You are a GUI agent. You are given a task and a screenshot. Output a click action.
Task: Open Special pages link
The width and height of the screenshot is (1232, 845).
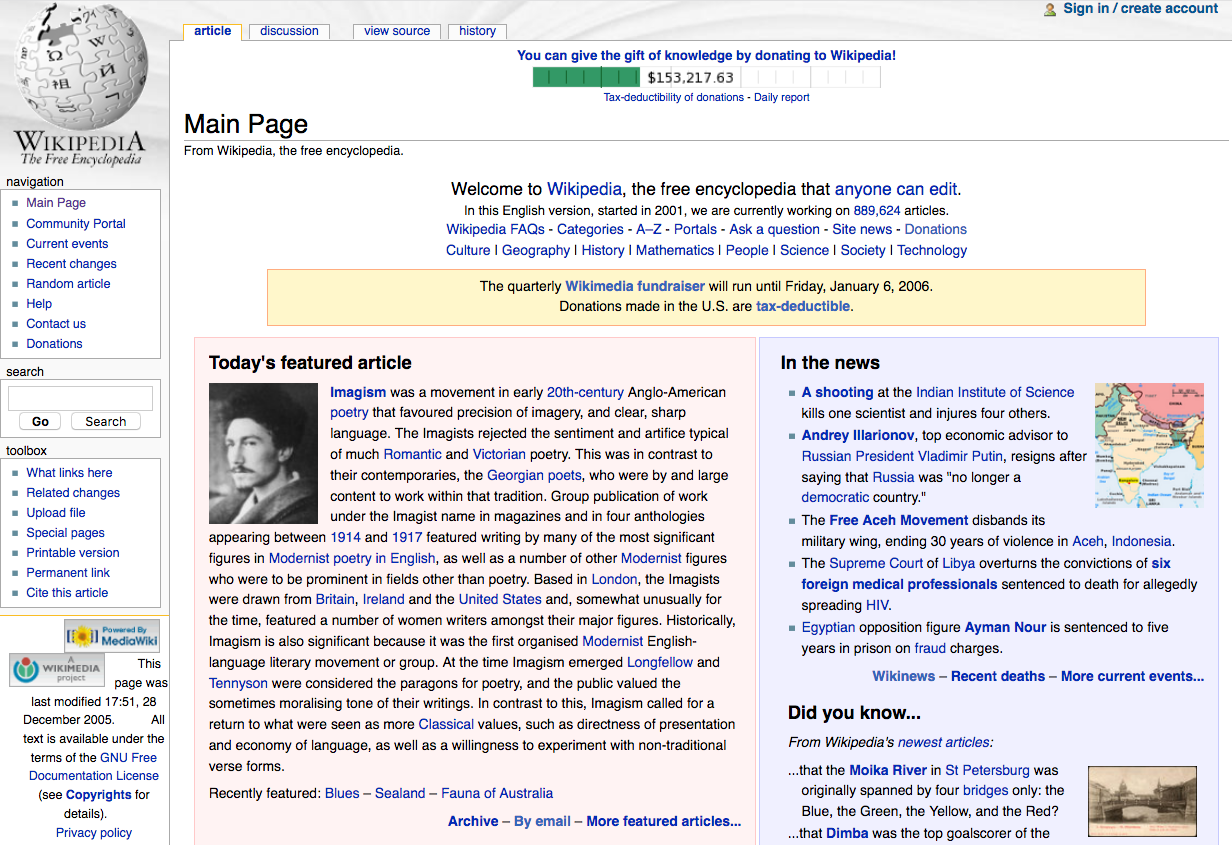click(65, 533)
